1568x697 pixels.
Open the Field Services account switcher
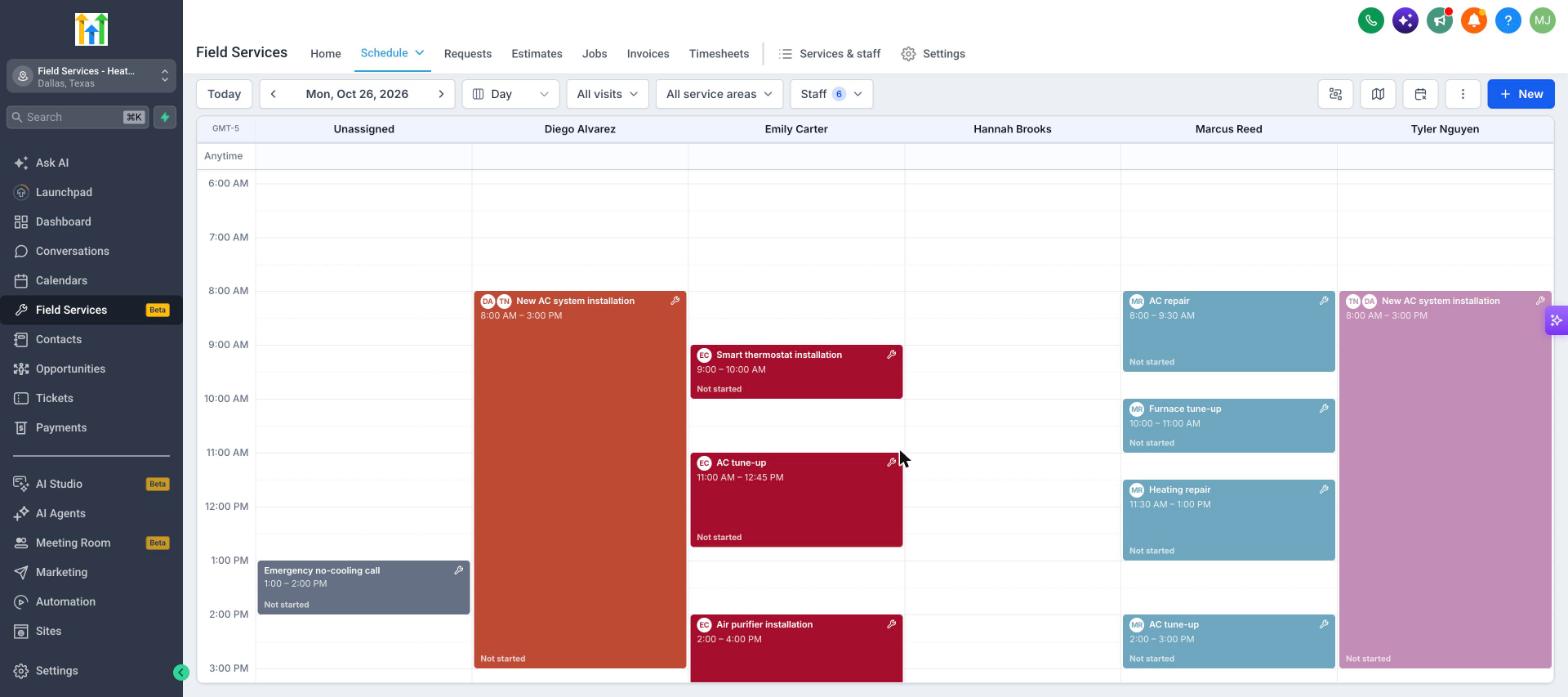[91, 77]
